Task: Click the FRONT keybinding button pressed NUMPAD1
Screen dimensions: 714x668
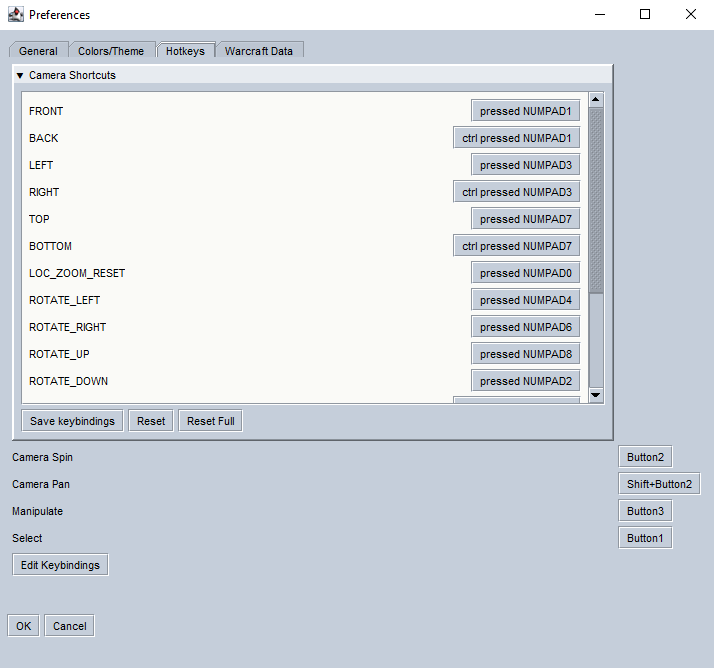Action: pos(525,111)
